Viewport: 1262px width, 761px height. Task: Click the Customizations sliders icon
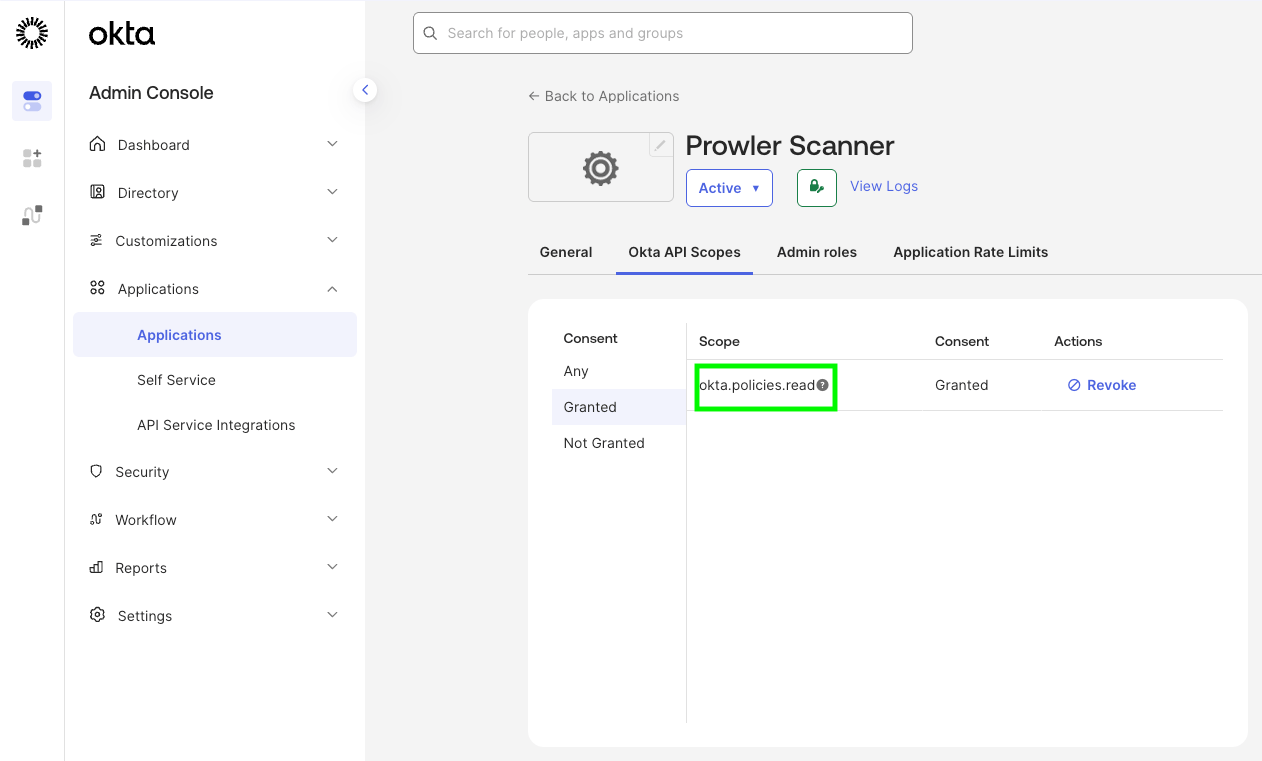coord(96,240)
